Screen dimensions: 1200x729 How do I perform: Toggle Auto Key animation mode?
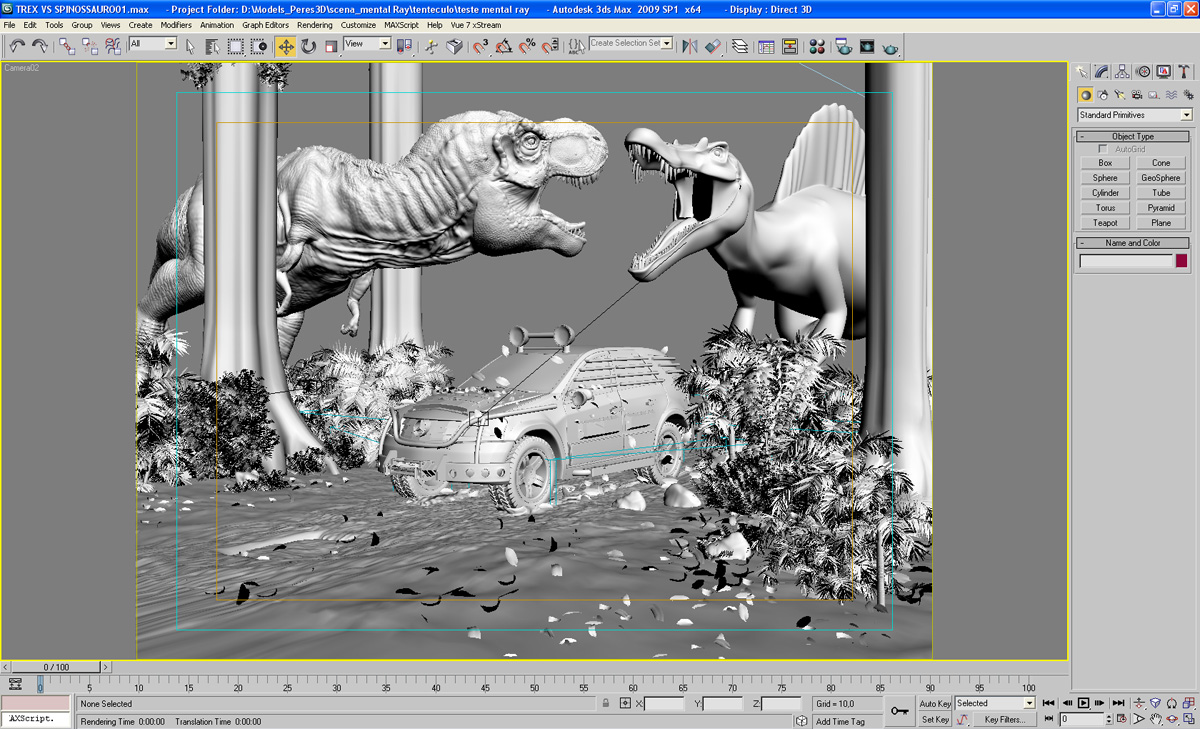[935, 704]
